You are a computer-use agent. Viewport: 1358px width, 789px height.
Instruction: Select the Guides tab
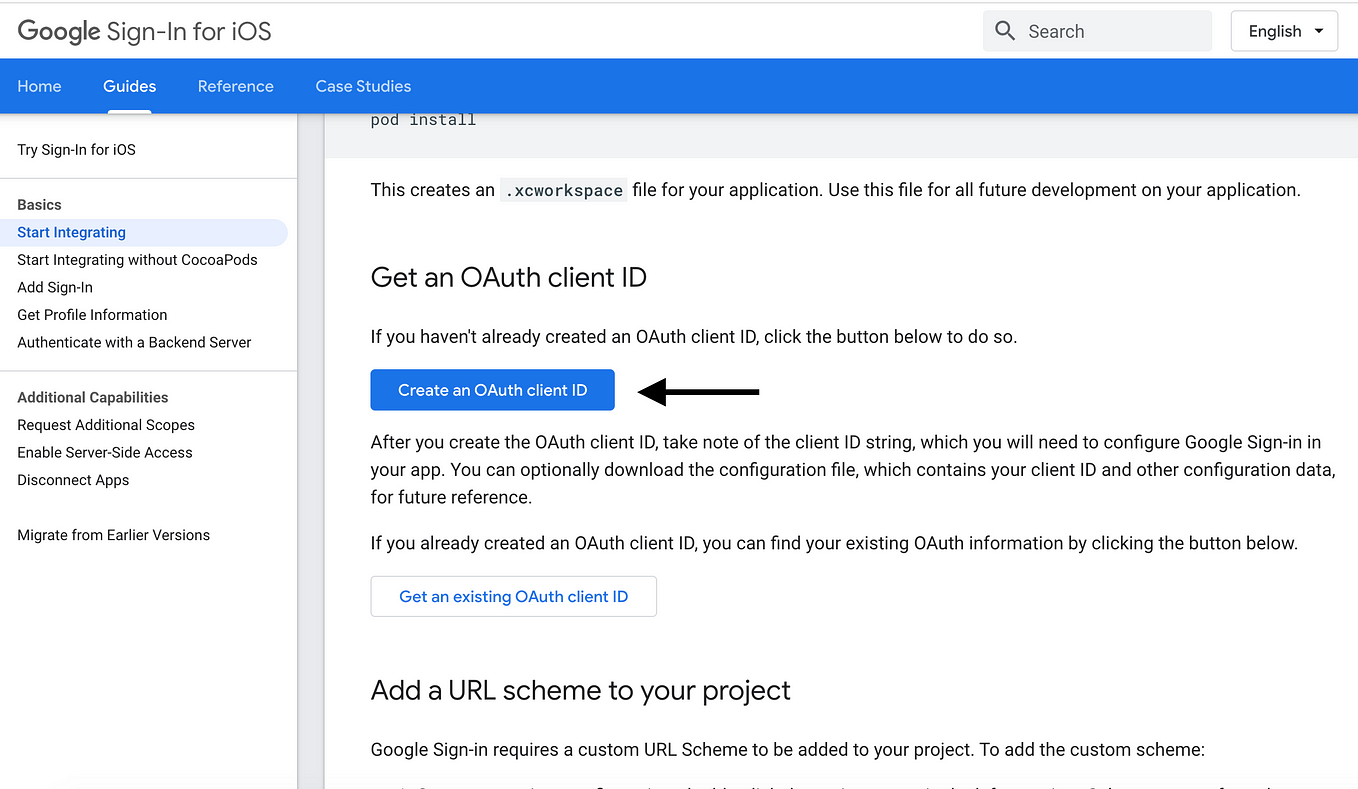point(129,86)
